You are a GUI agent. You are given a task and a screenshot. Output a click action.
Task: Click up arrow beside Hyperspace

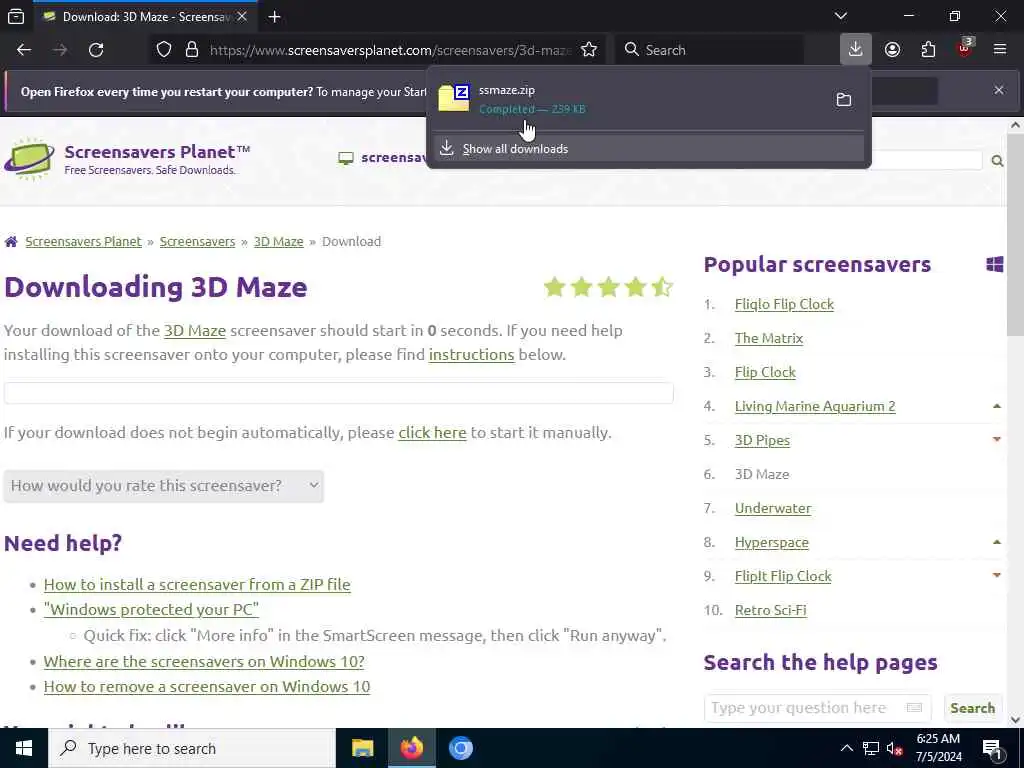pyautogui.click(x=997, y=542)
